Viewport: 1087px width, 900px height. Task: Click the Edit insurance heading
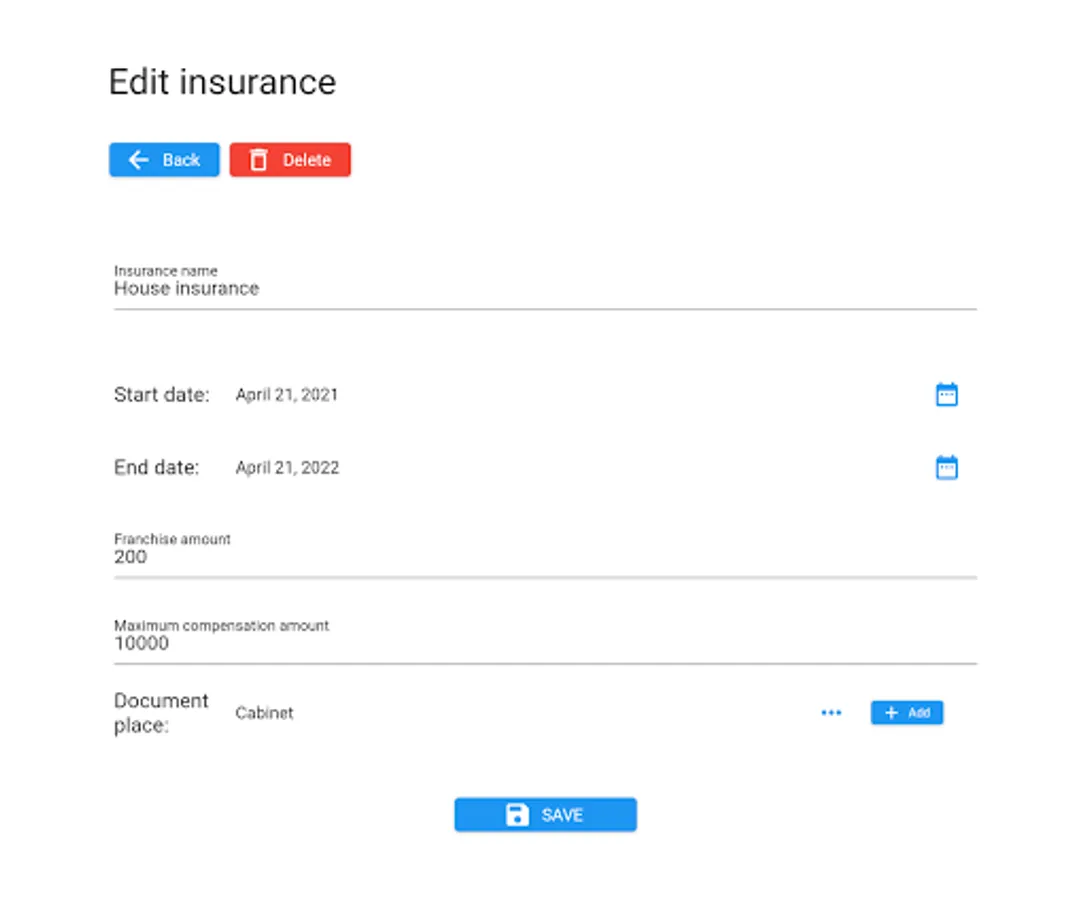tap(222, 82)
